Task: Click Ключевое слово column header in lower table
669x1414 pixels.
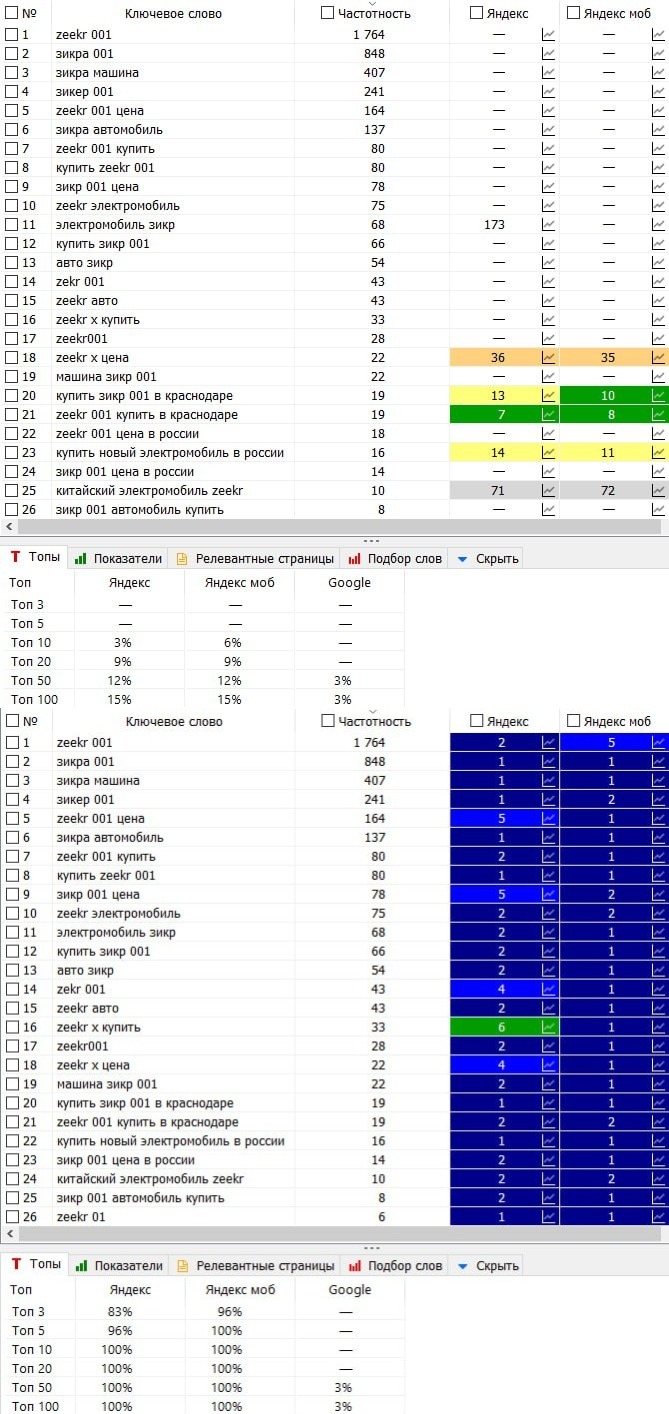Action: 174,721
